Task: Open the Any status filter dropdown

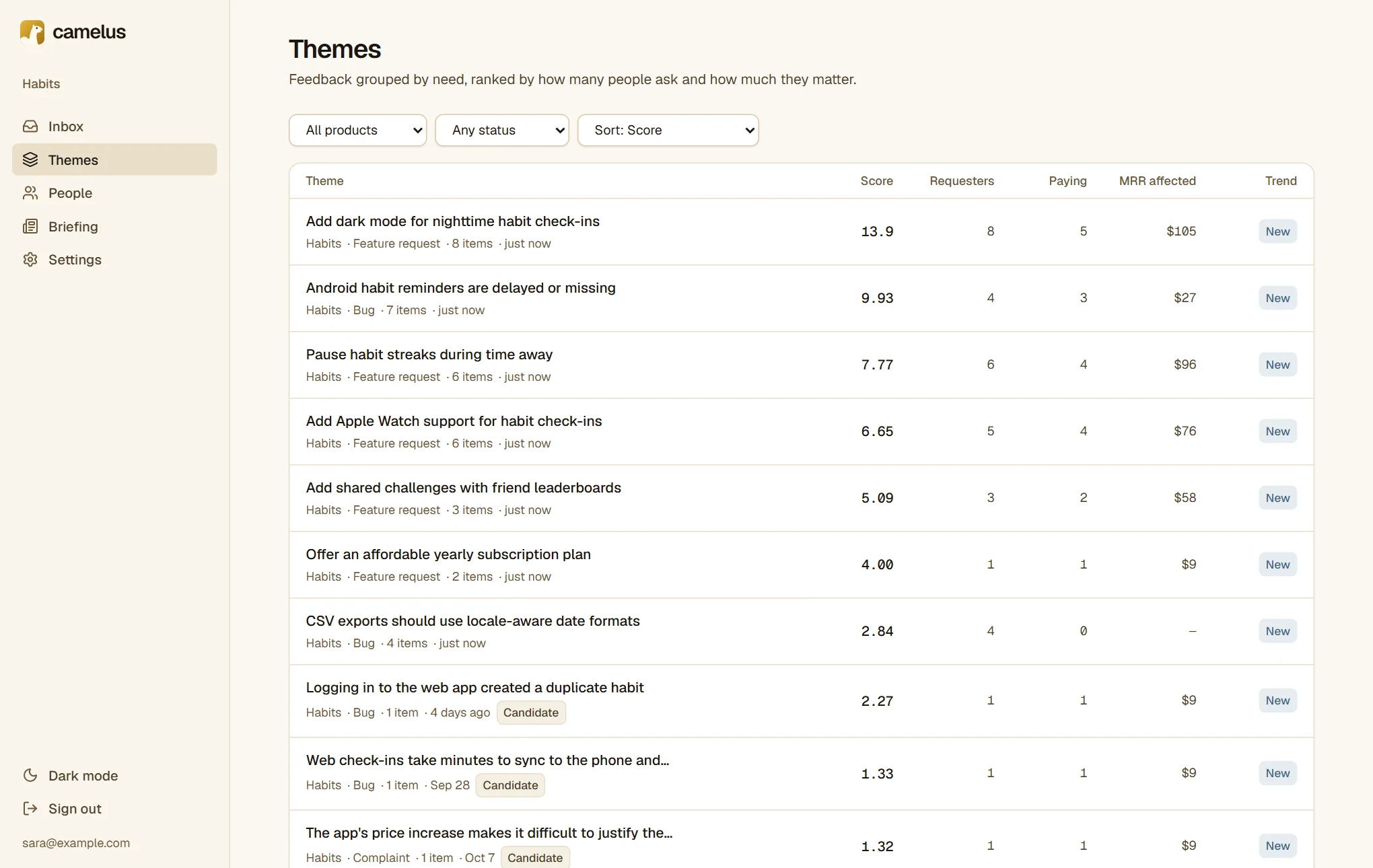Action: tap(502, 130)
